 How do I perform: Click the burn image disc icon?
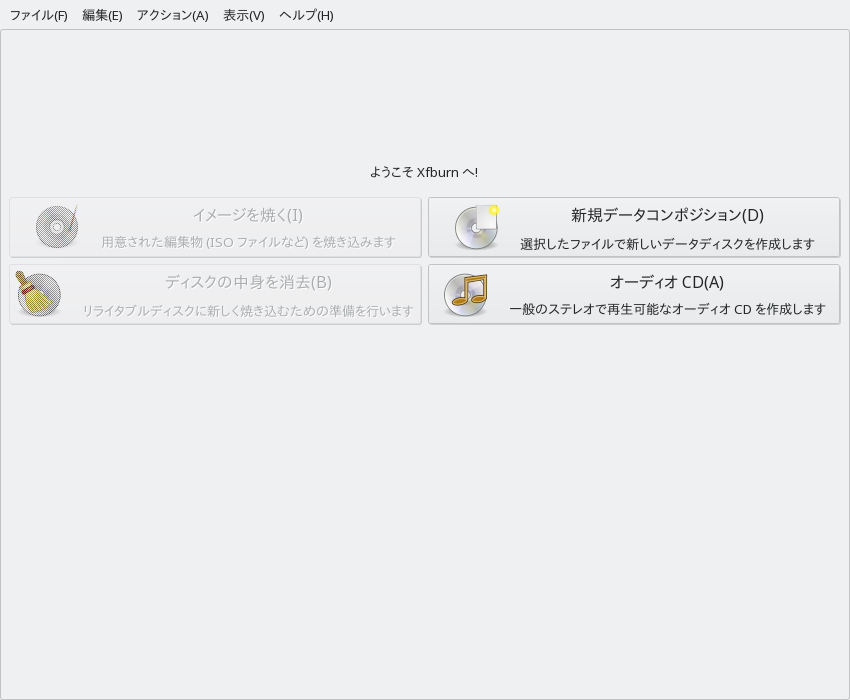tap(57, 227)
